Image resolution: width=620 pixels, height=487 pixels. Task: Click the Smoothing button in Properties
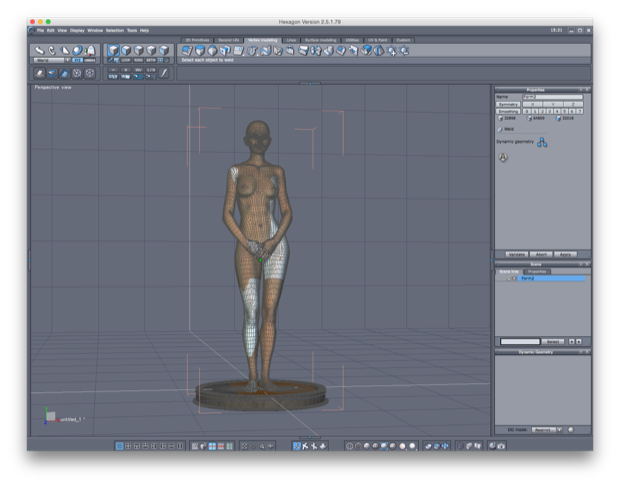(508, 111)
